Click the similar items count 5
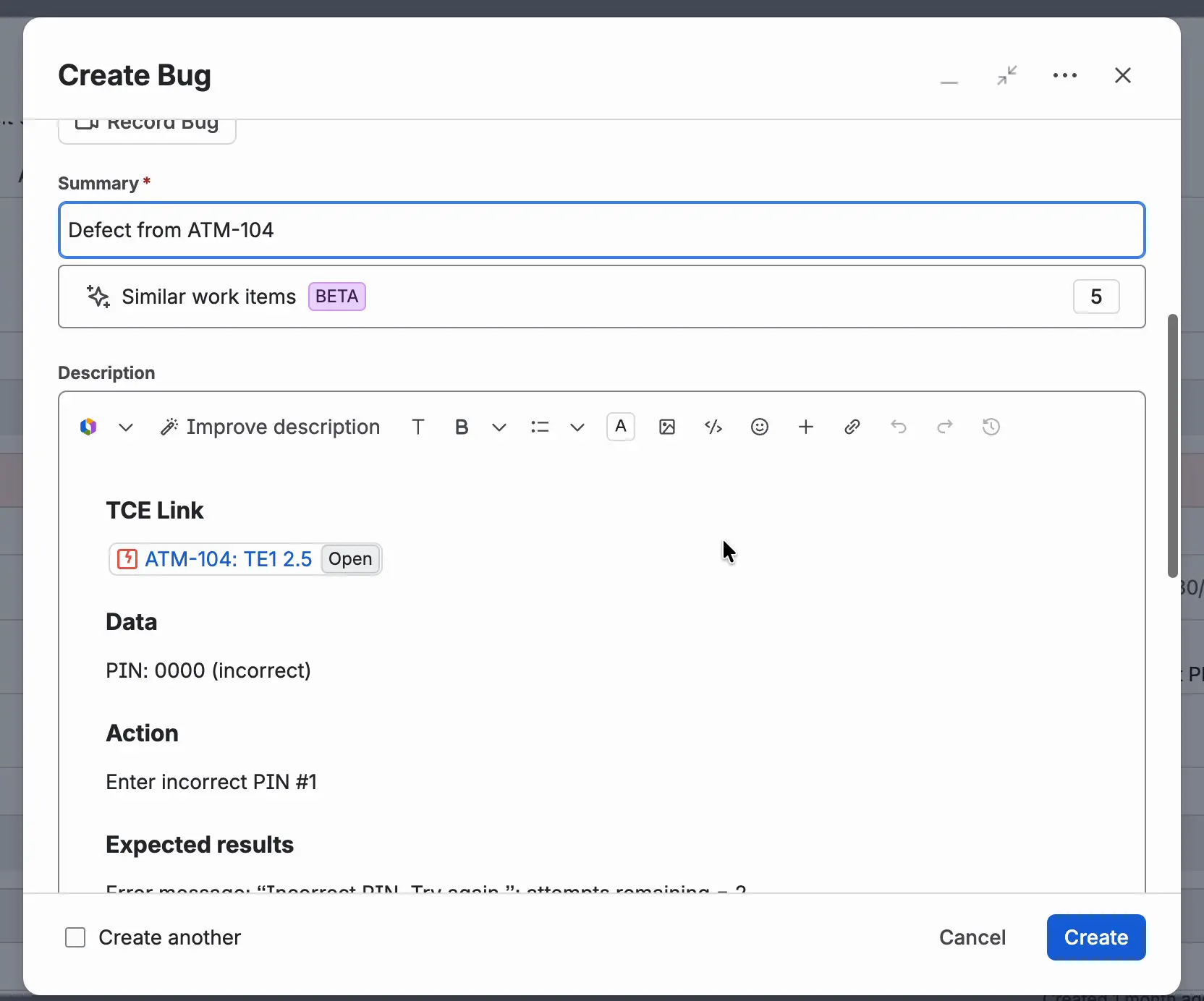1204x1001 pixels. tap(1096, 297)
